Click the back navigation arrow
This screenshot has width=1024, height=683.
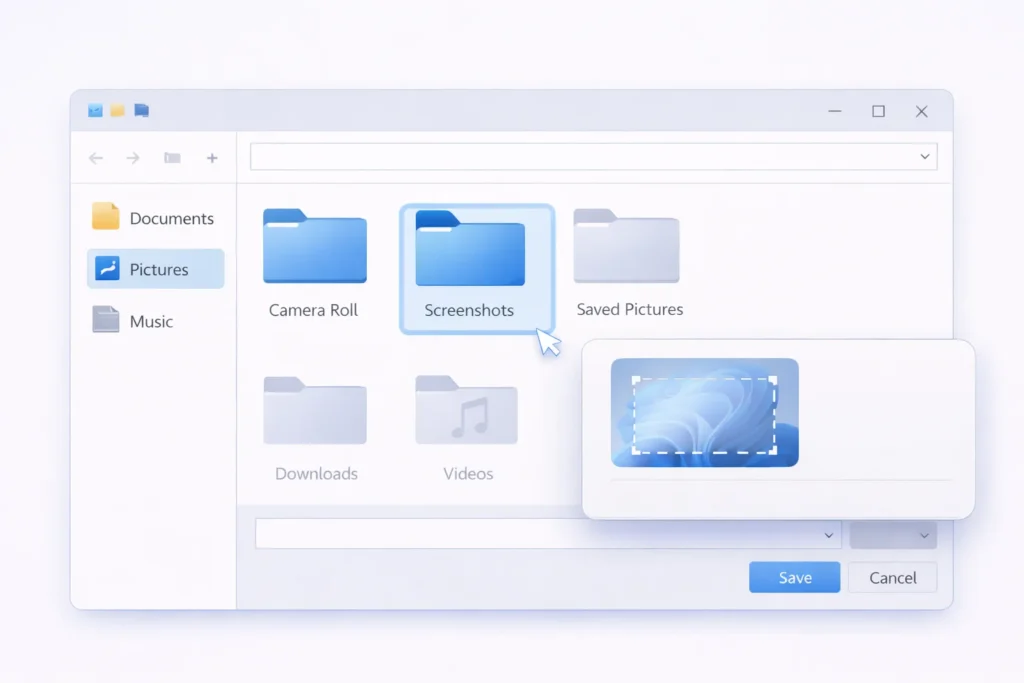click(95, 158)
